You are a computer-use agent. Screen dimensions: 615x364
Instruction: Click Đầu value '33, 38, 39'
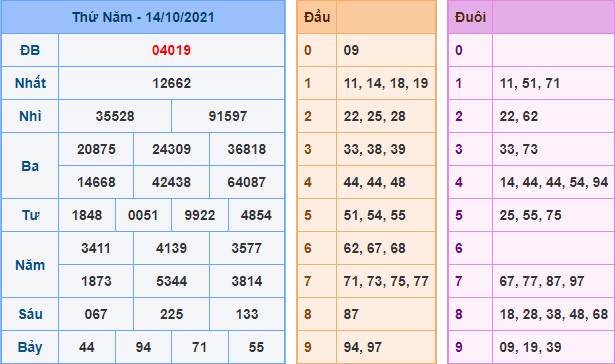point(374,149)
